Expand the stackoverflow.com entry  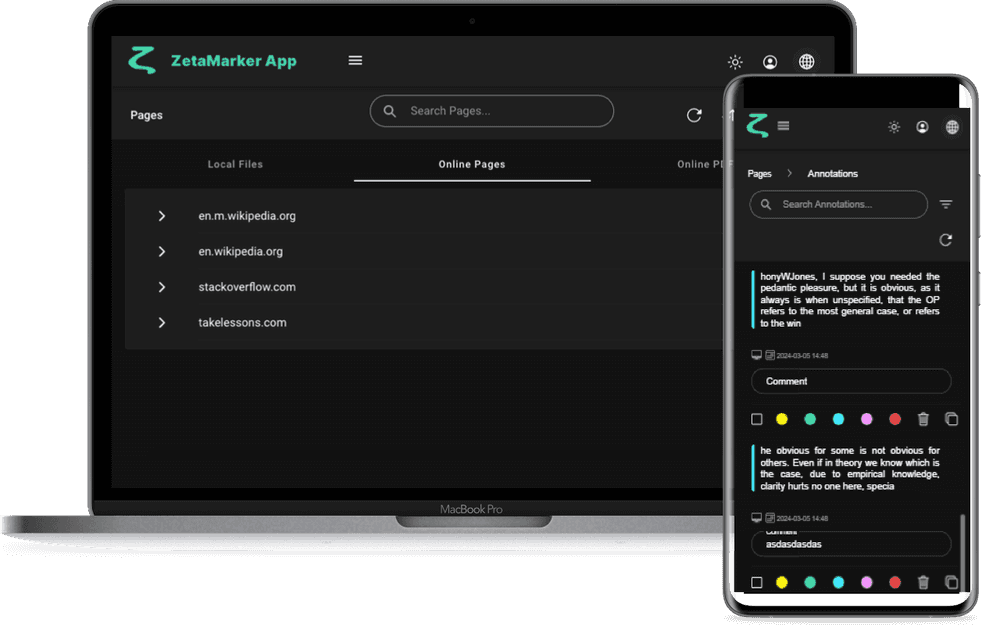coord(162,288)
